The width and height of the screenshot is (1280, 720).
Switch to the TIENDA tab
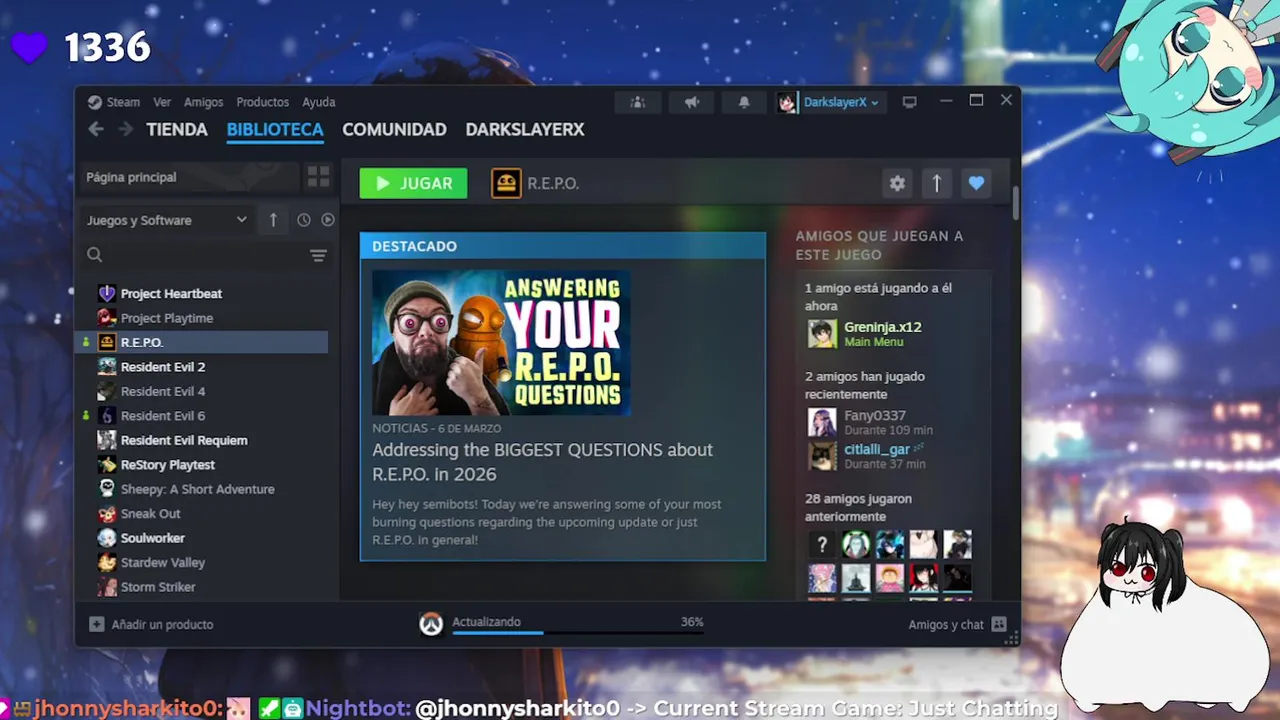click(x=177, y=130)
